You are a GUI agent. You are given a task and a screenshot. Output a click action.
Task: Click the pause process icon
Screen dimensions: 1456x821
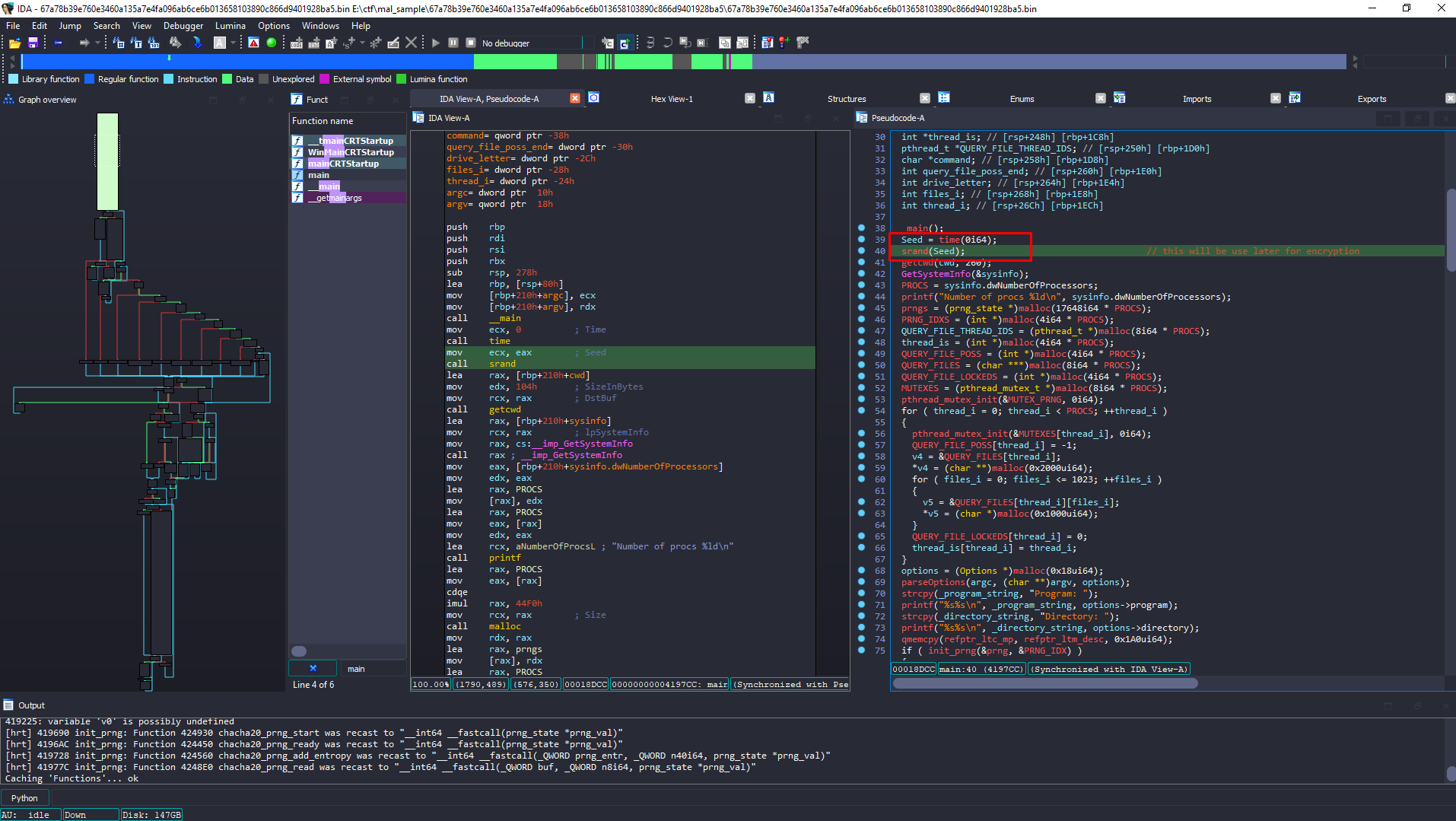coord(453,43)
